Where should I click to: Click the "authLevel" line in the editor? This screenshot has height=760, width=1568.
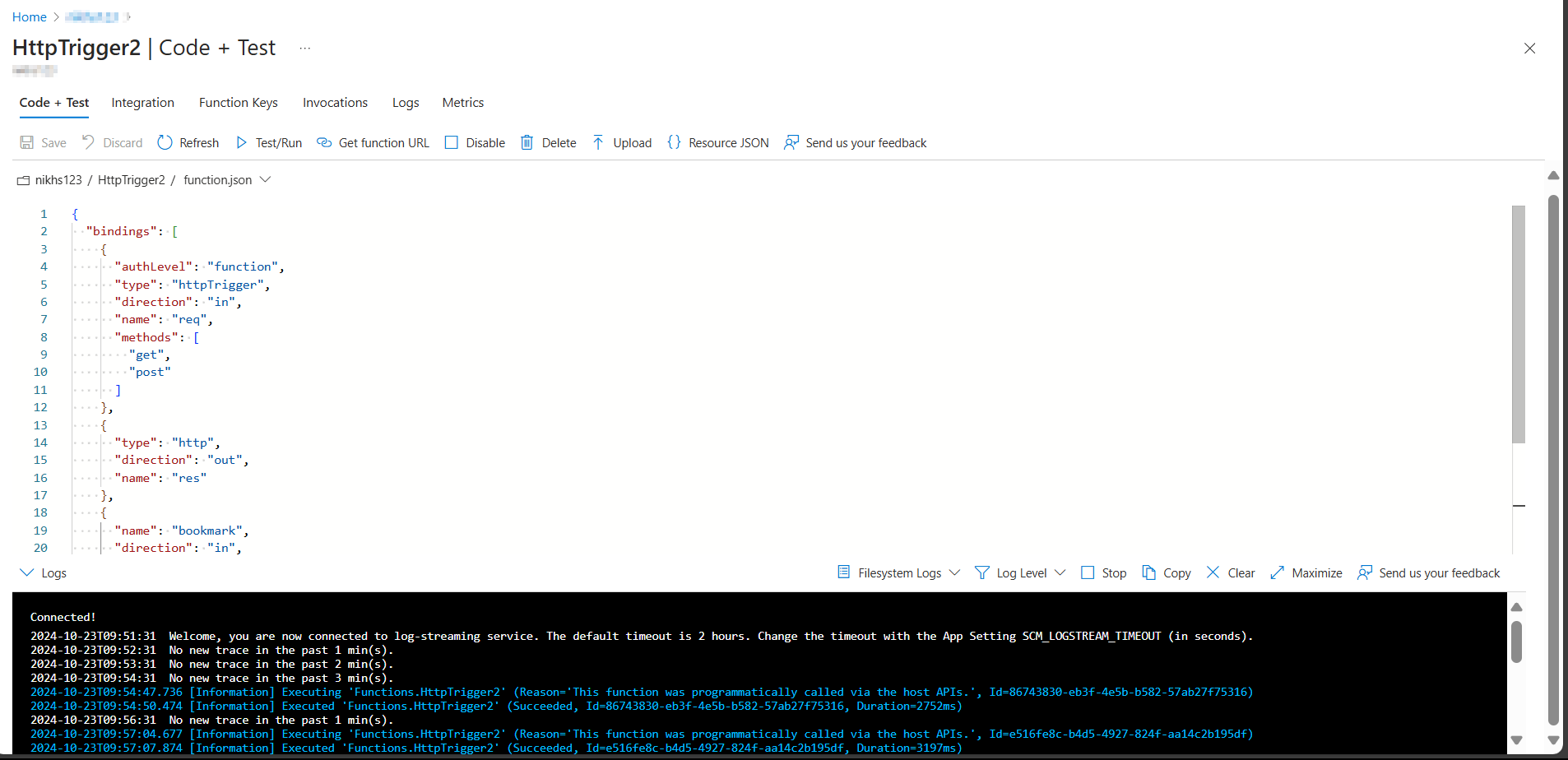coord(200,266)
